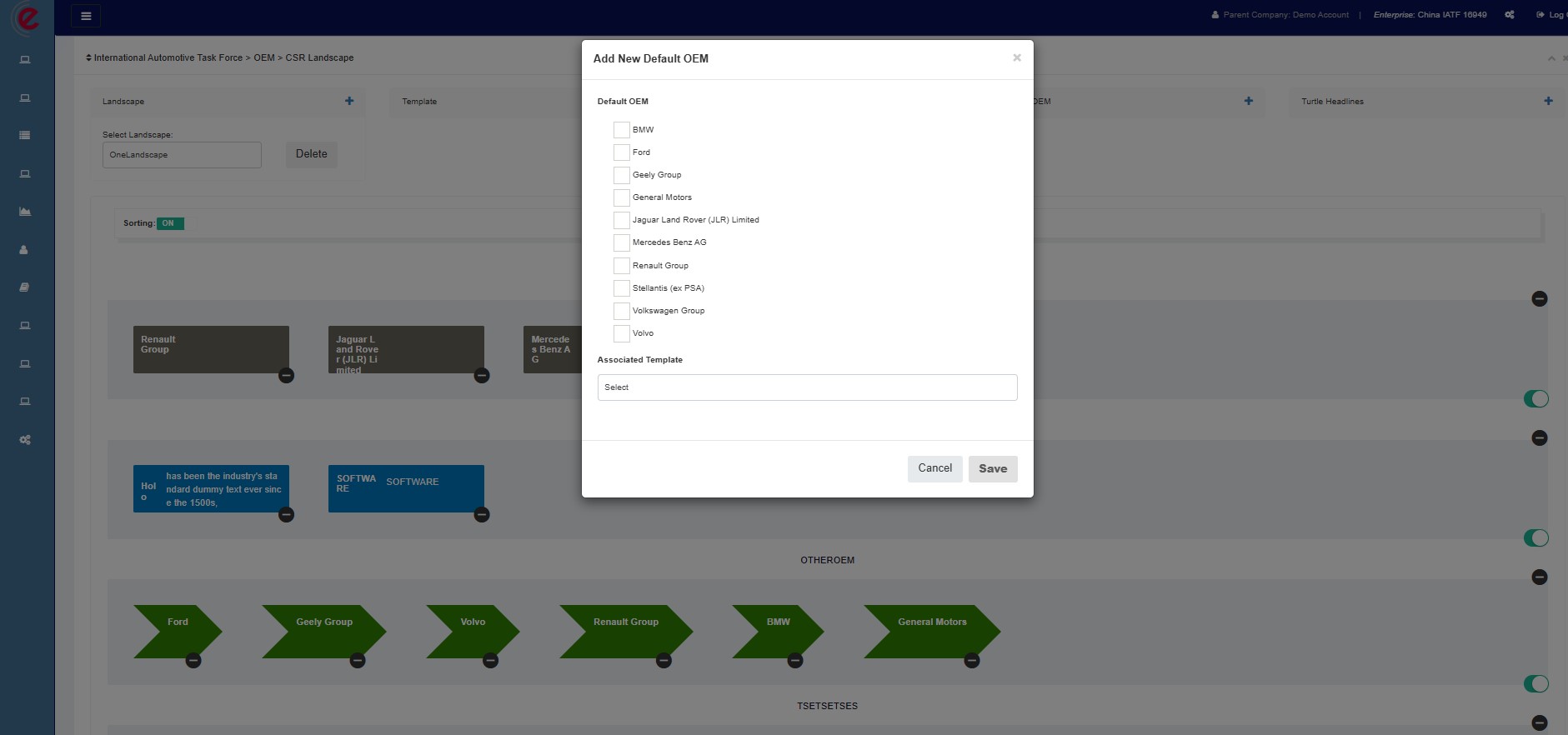This screenshot has width=1568, height=735.
Task: Remove the SOFTWARE blue card
Action: [x=482, y=515]
